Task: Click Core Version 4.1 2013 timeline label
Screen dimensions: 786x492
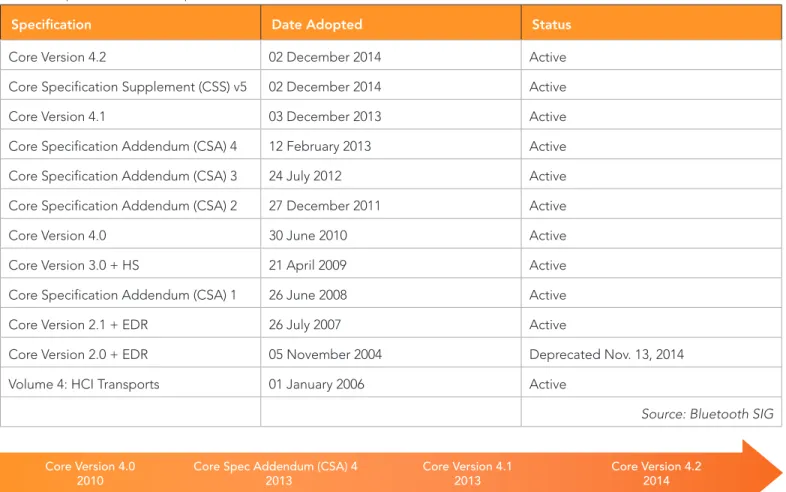Action: pyautogui.click(x=467, y=473)
